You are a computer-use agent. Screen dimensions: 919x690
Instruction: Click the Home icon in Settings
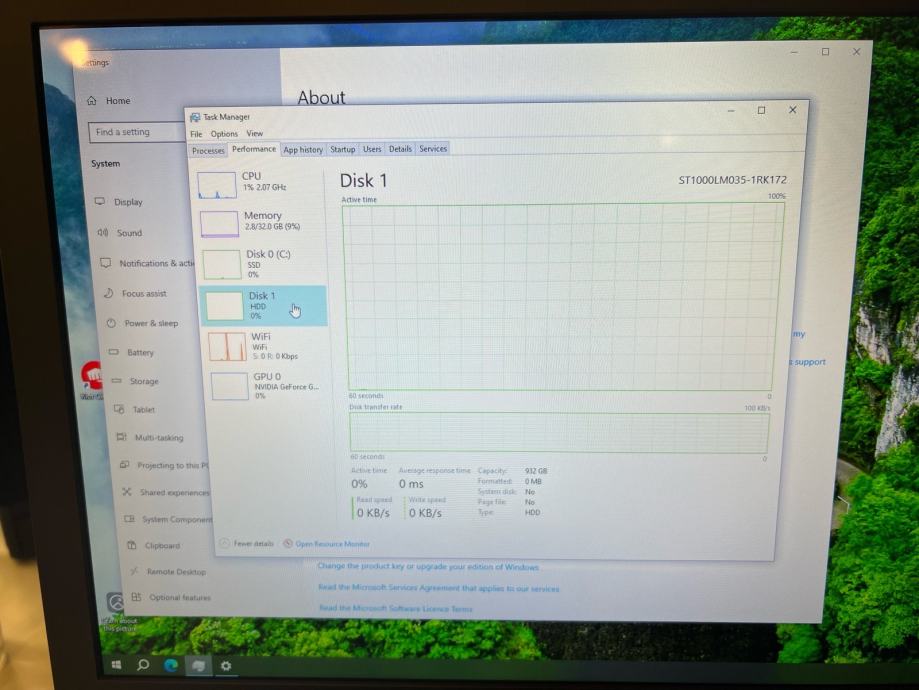91,101
